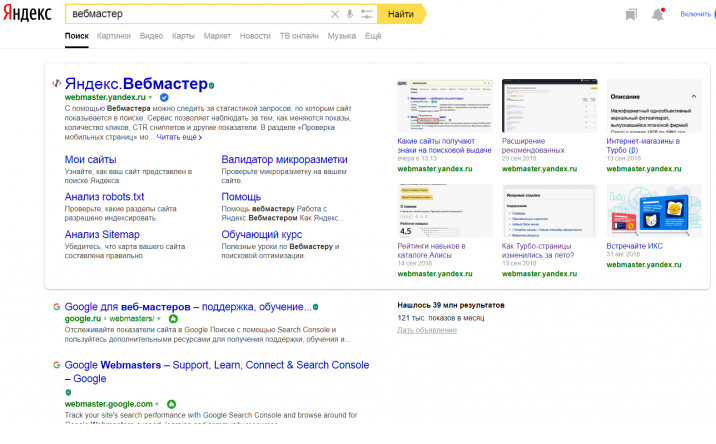This screenshot has width=716, height=444.
Task: Open 'Встречайте ИКС' article title link
Action: click(634, 246)
